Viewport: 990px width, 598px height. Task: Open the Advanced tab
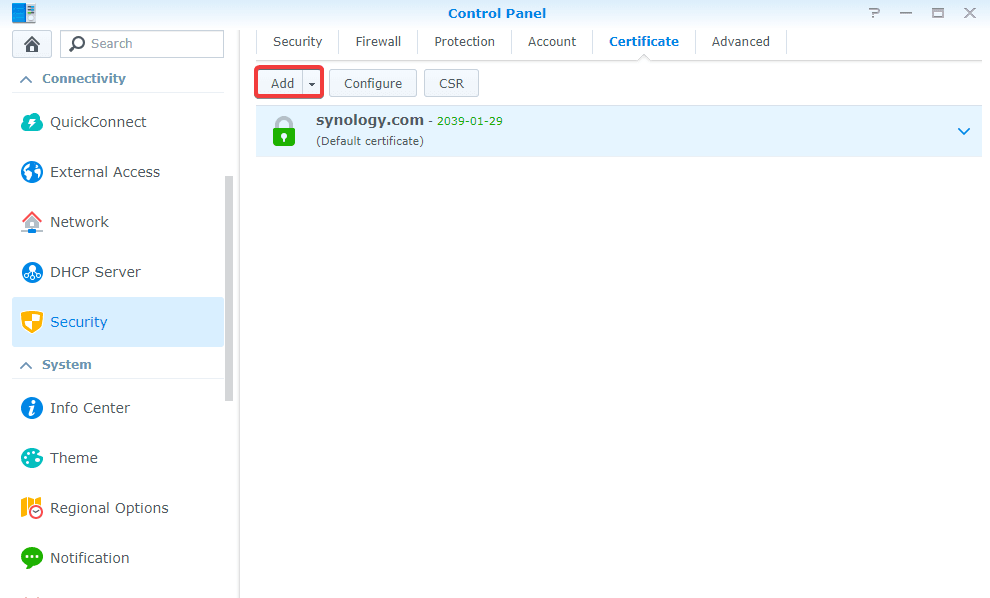point(740,42)
